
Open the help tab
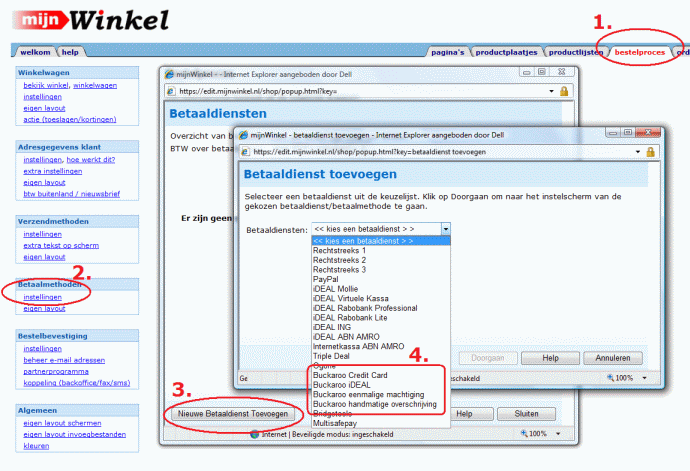tap(70, 52)
